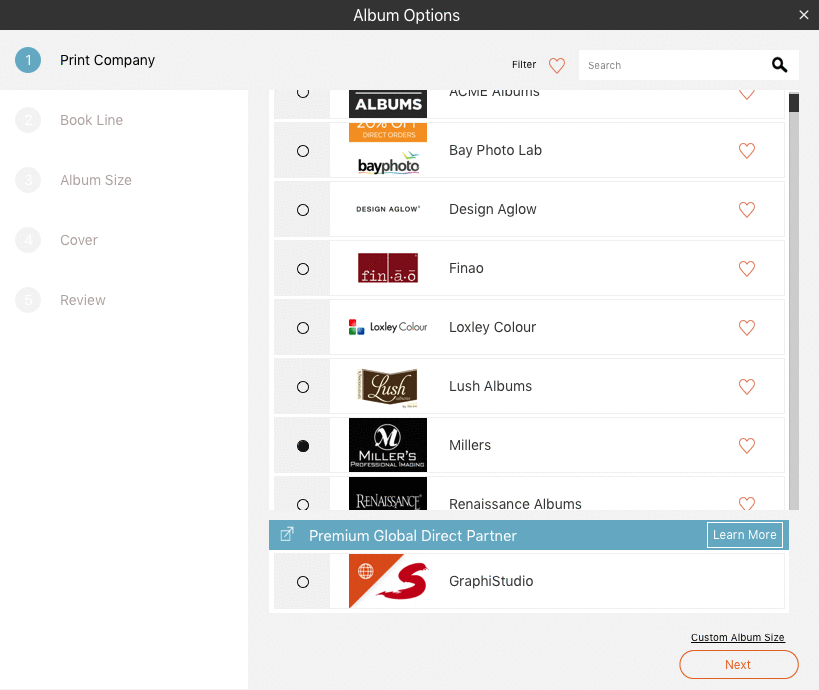819x690 pixels.
Task: Go to the Print Company step
Action: click(x=107, y=60)
